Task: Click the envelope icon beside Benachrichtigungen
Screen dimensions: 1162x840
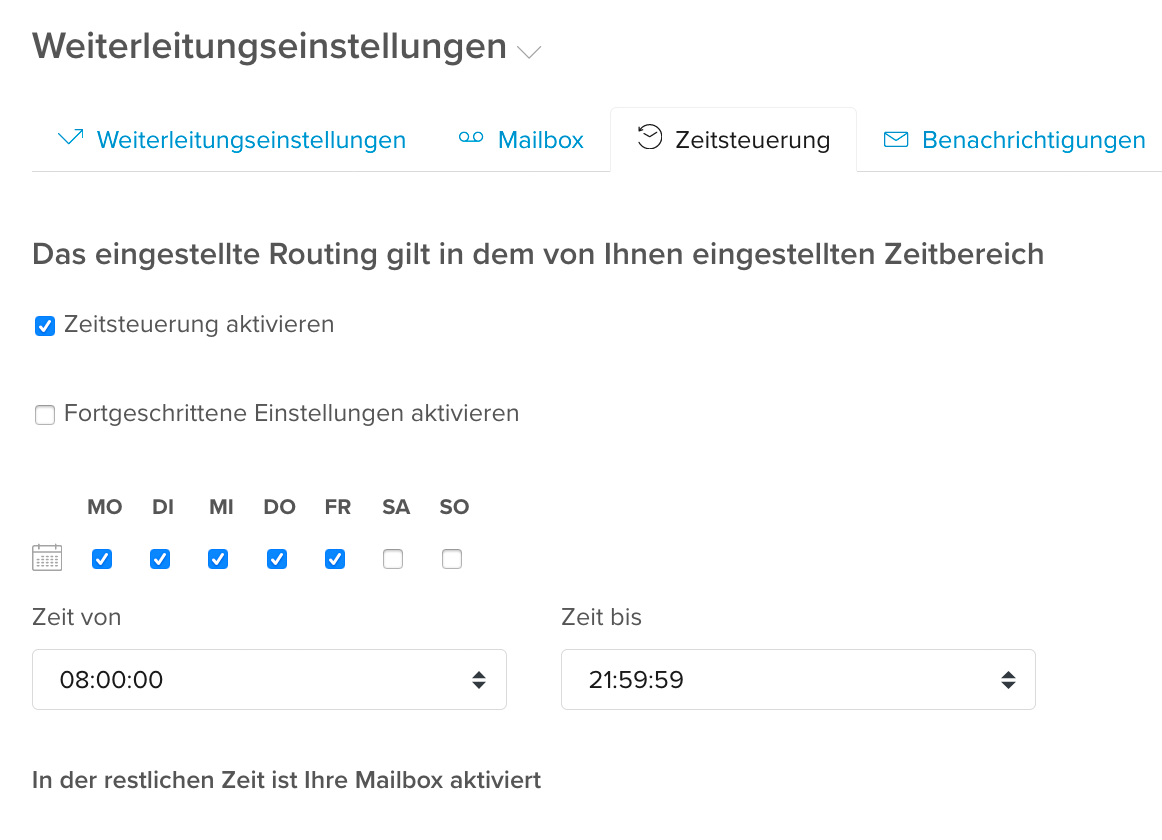Action: click(x=896, y=139)
